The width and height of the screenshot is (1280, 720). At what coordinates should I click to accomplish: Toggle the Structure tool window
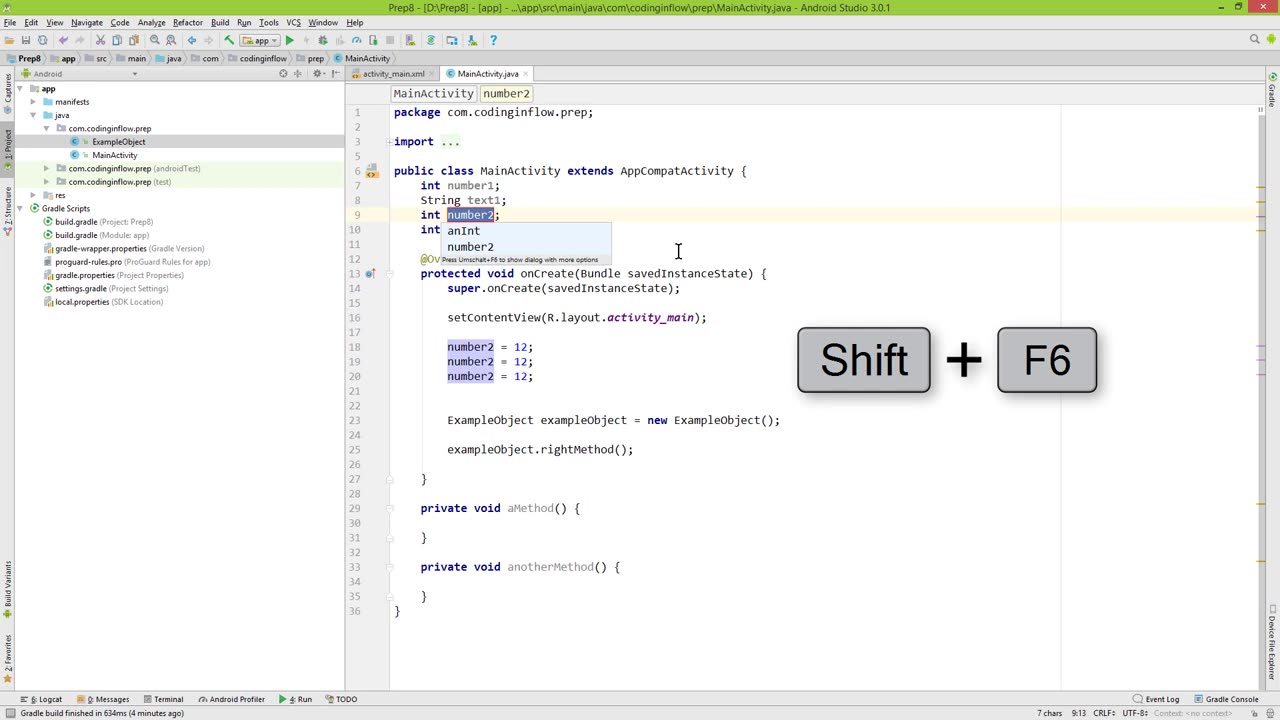[7, 212]
